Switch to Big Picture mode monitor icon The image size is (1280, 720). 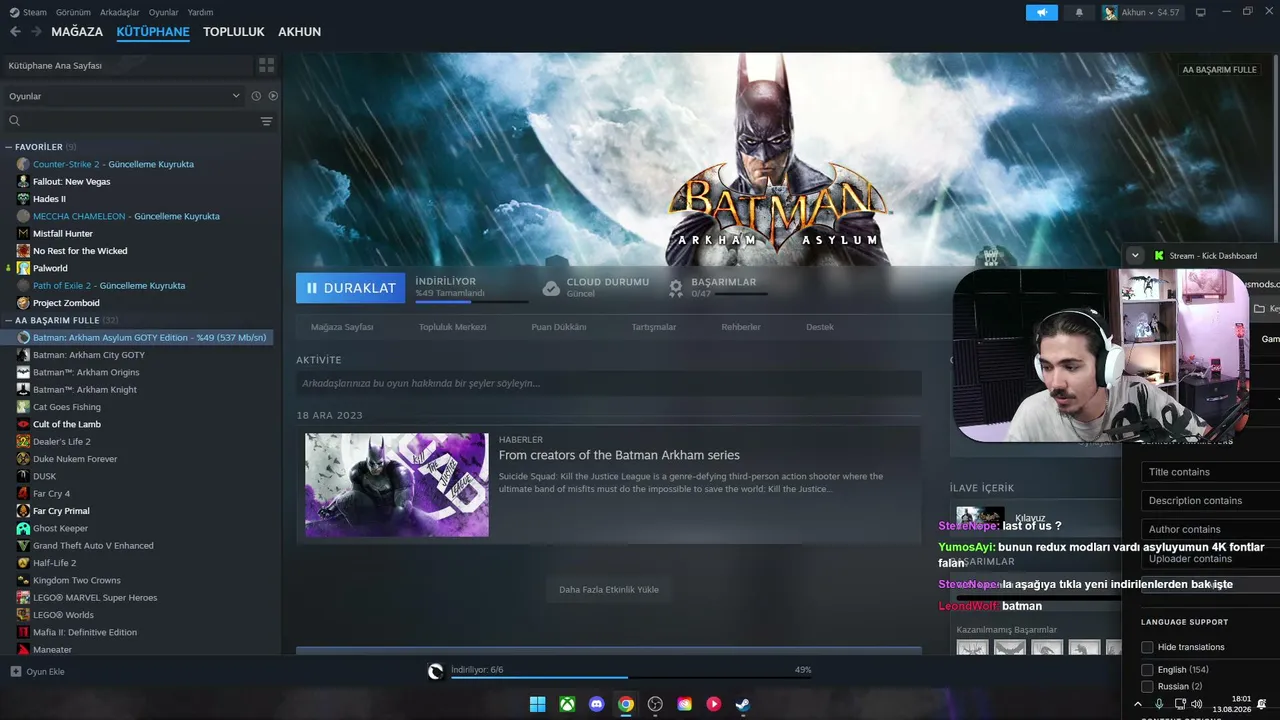pyautogui.click(x=1201, y=13)
